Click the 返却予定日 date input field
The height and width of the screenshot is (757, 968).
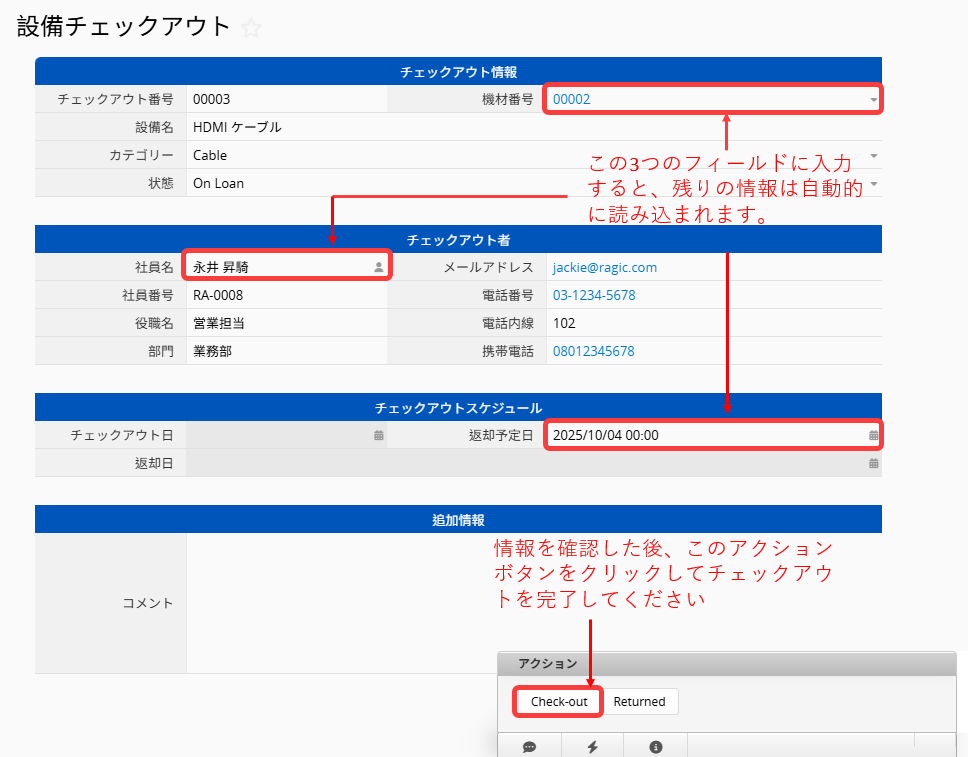pos(700,435)
